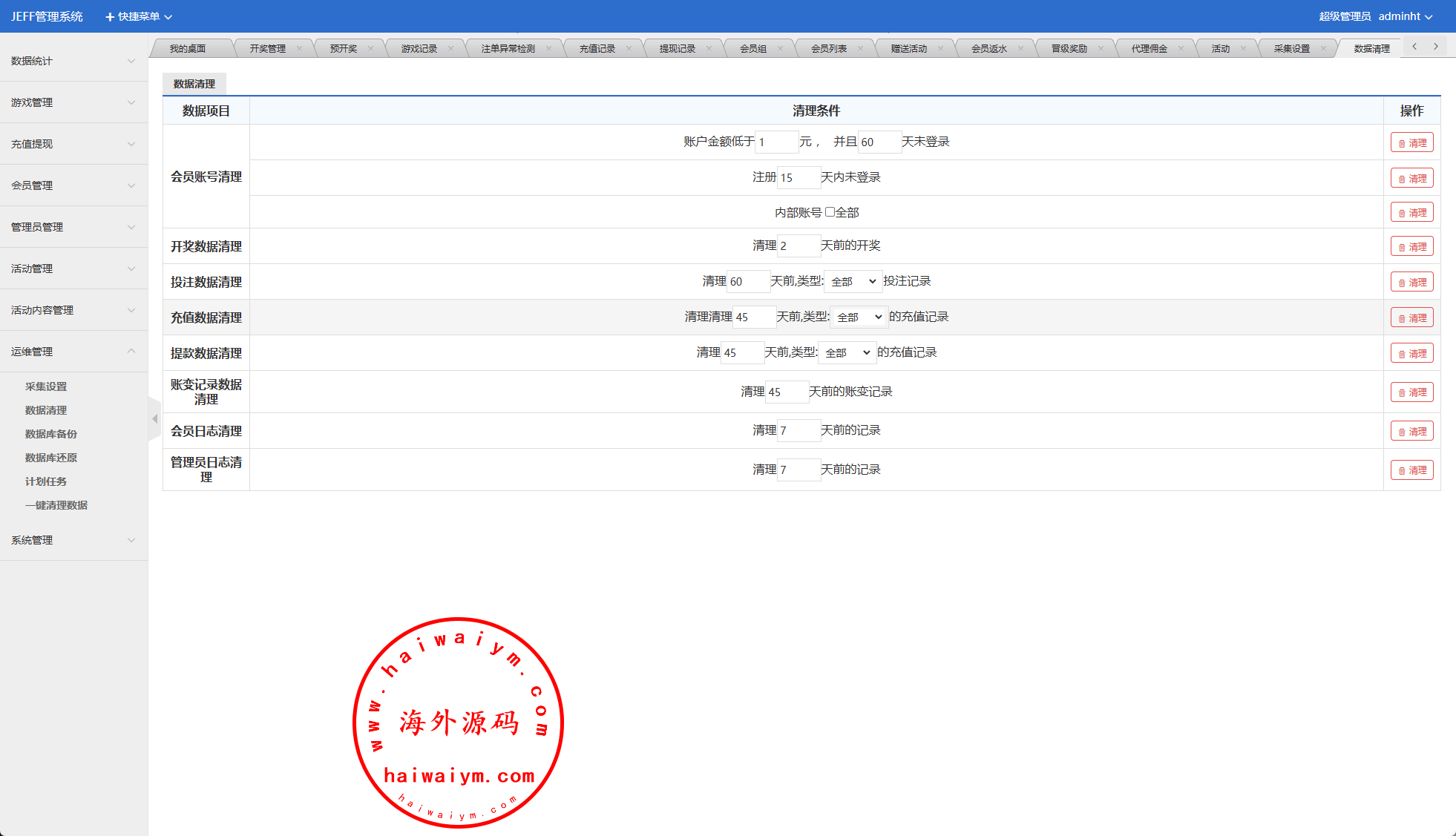This screenshot has width=1456, height=836.
Task: Open type dropdown in 提款数据清理 row
Action: click(x=847, y=352)
